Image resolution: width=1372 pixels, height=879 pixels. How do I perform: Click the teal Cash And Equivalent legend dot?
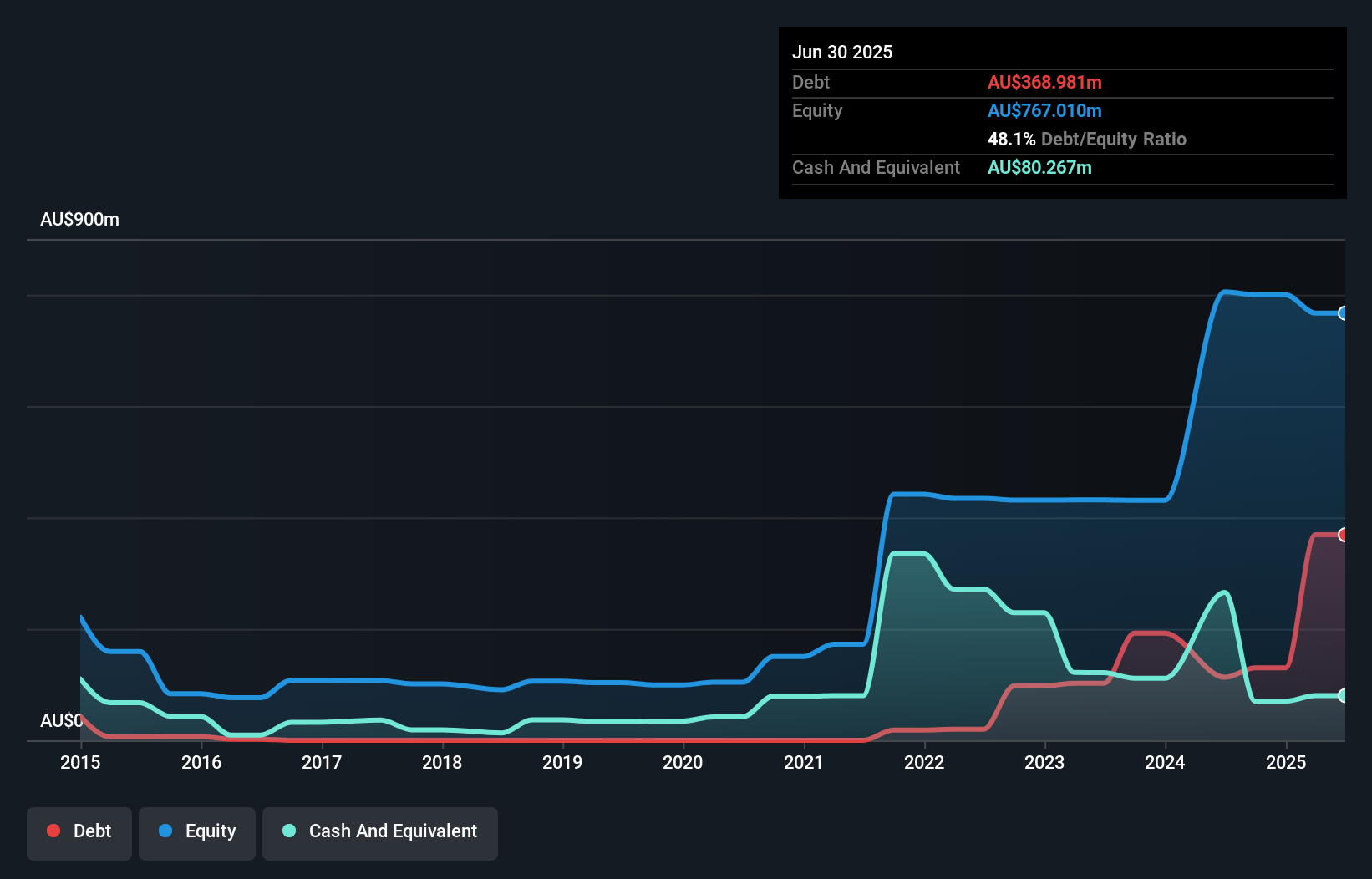click(x=288, y=831)
